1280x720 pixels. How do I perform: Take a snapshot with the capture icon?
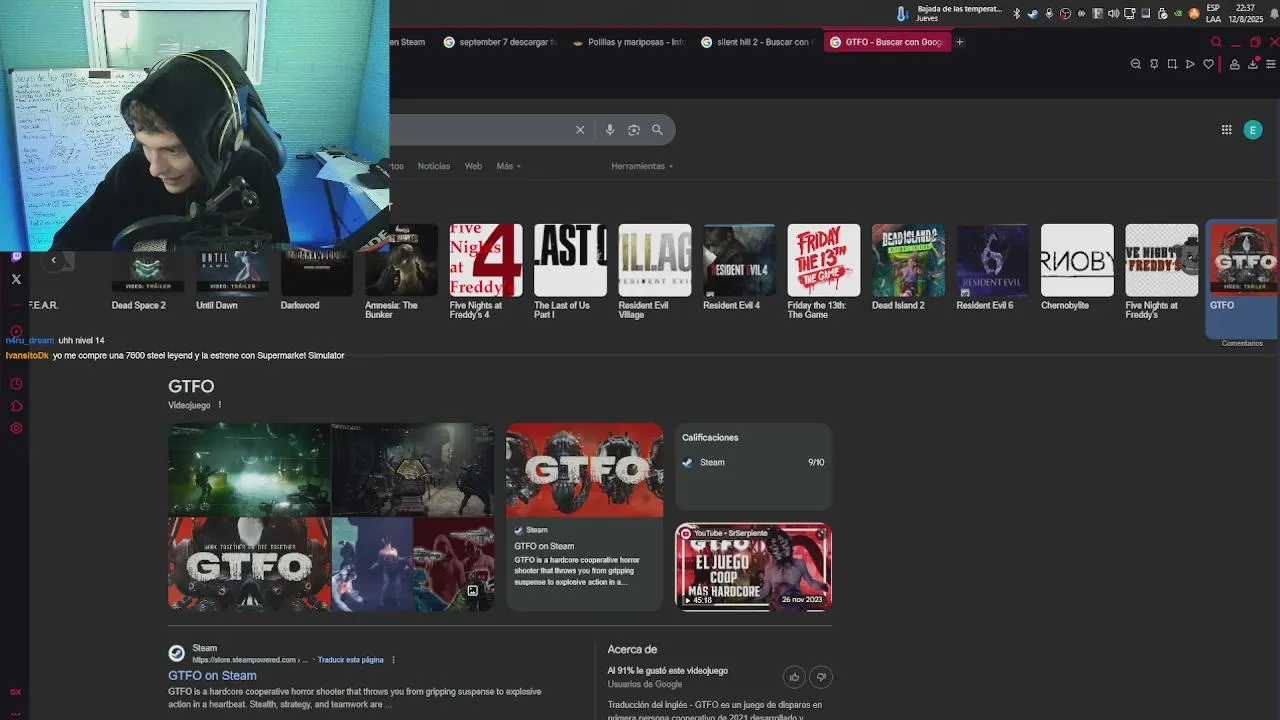[x=1172, y=64]
